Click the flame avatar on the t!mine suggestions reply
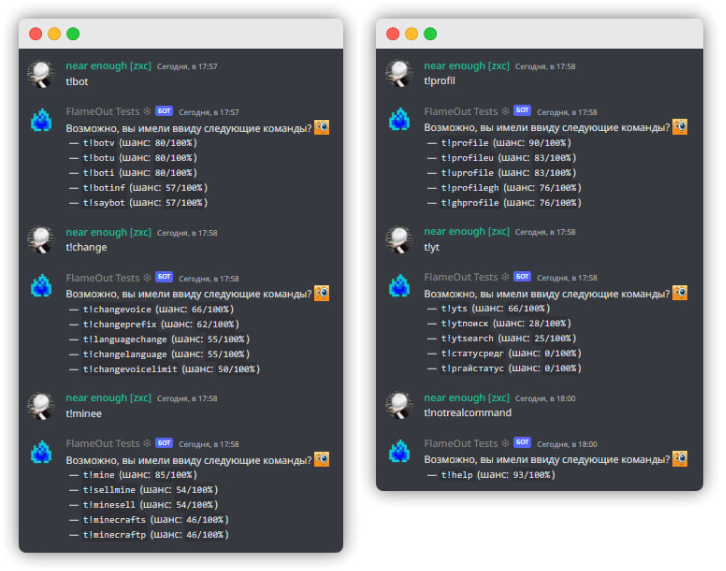 click(41, 452)
